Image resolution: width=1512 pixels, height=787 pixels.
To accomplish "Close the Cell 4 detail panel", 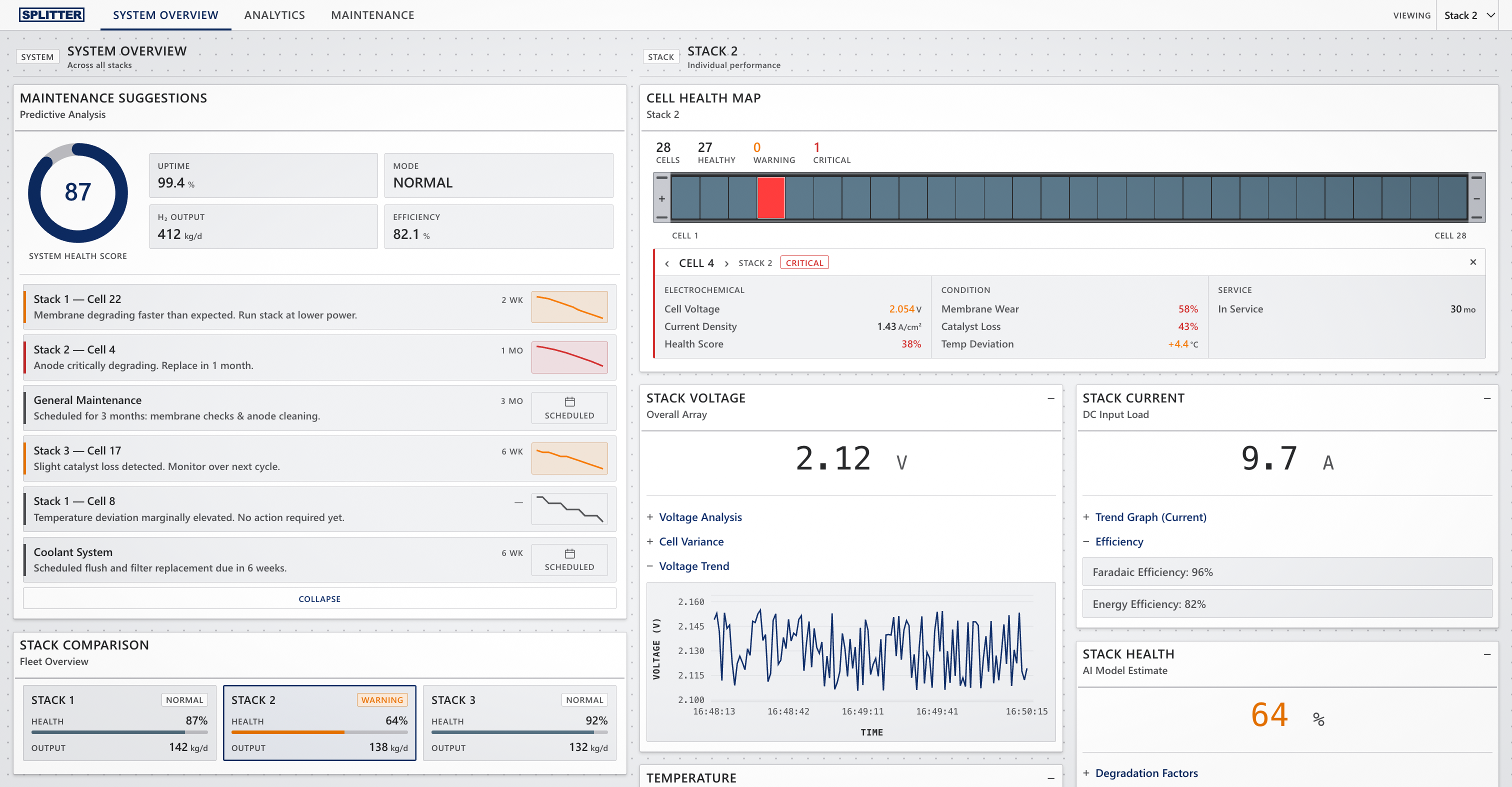I will (1472, 262).
